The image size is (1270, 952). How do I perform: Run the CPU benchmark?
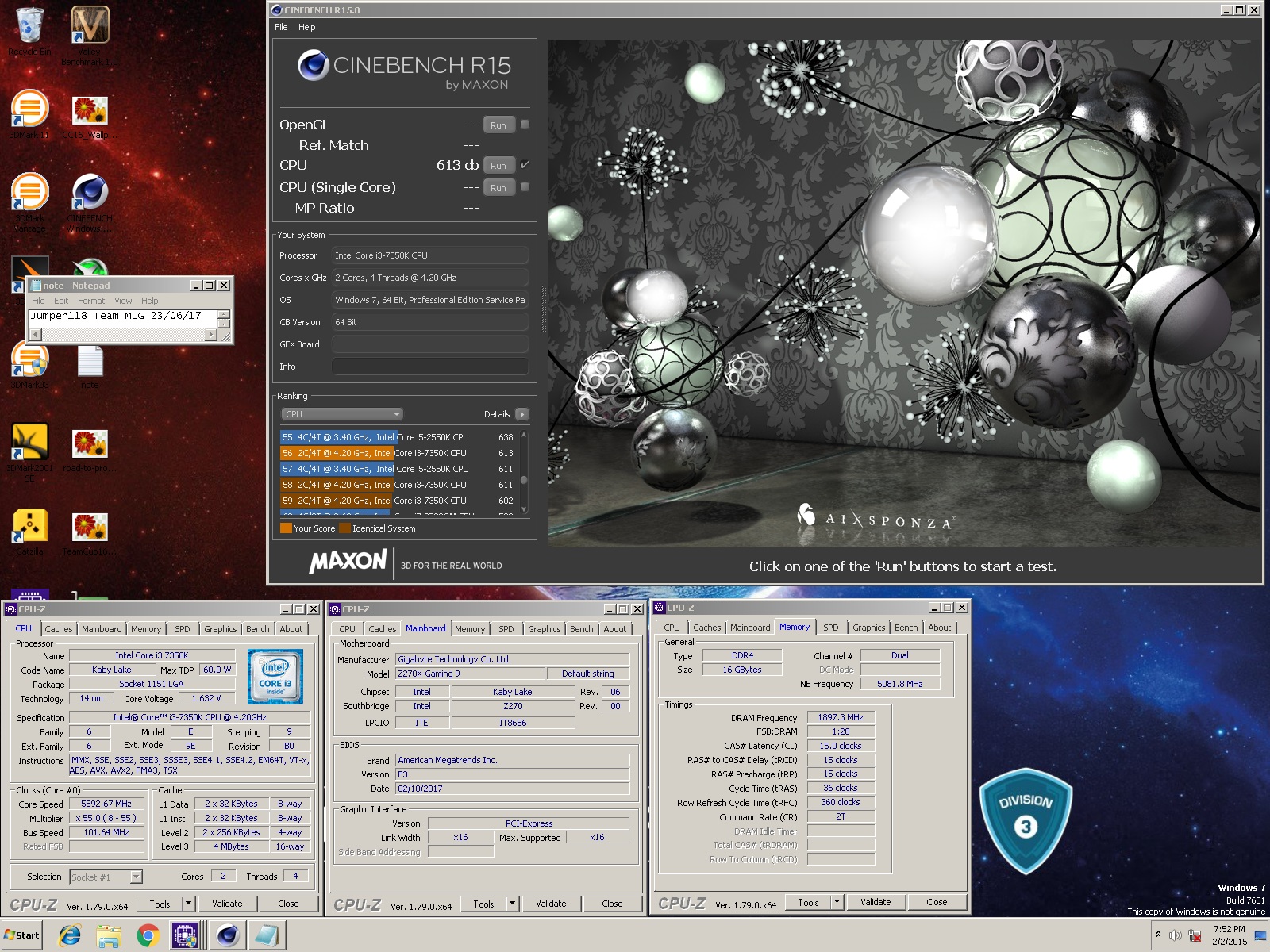[x=498, y=166]
